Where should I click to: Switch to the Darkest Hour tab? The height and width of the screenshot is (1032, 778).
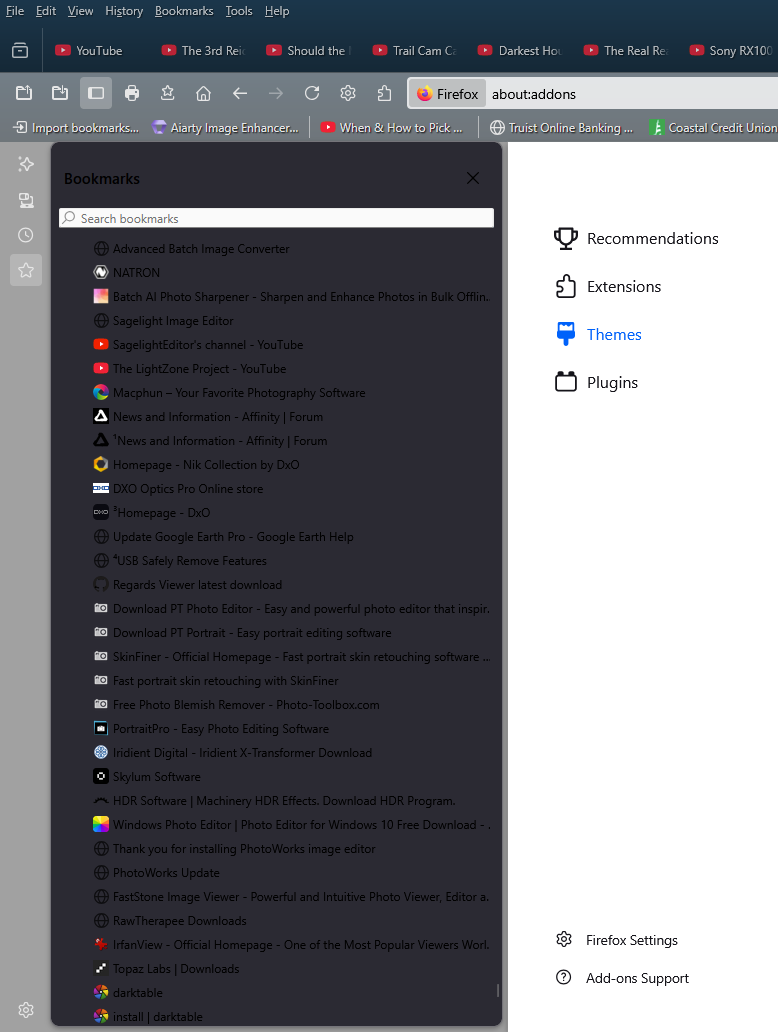521,51
